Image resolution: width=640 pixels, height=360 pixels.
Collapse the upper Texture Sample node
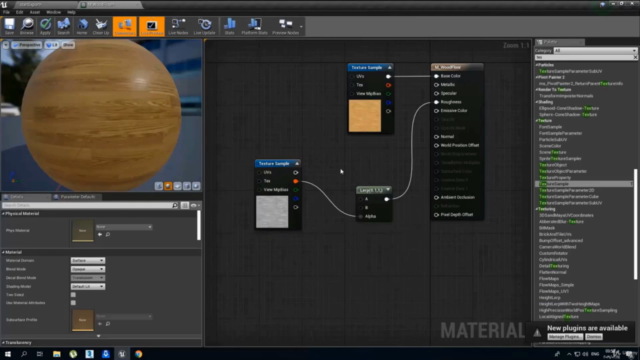[389, 67]
